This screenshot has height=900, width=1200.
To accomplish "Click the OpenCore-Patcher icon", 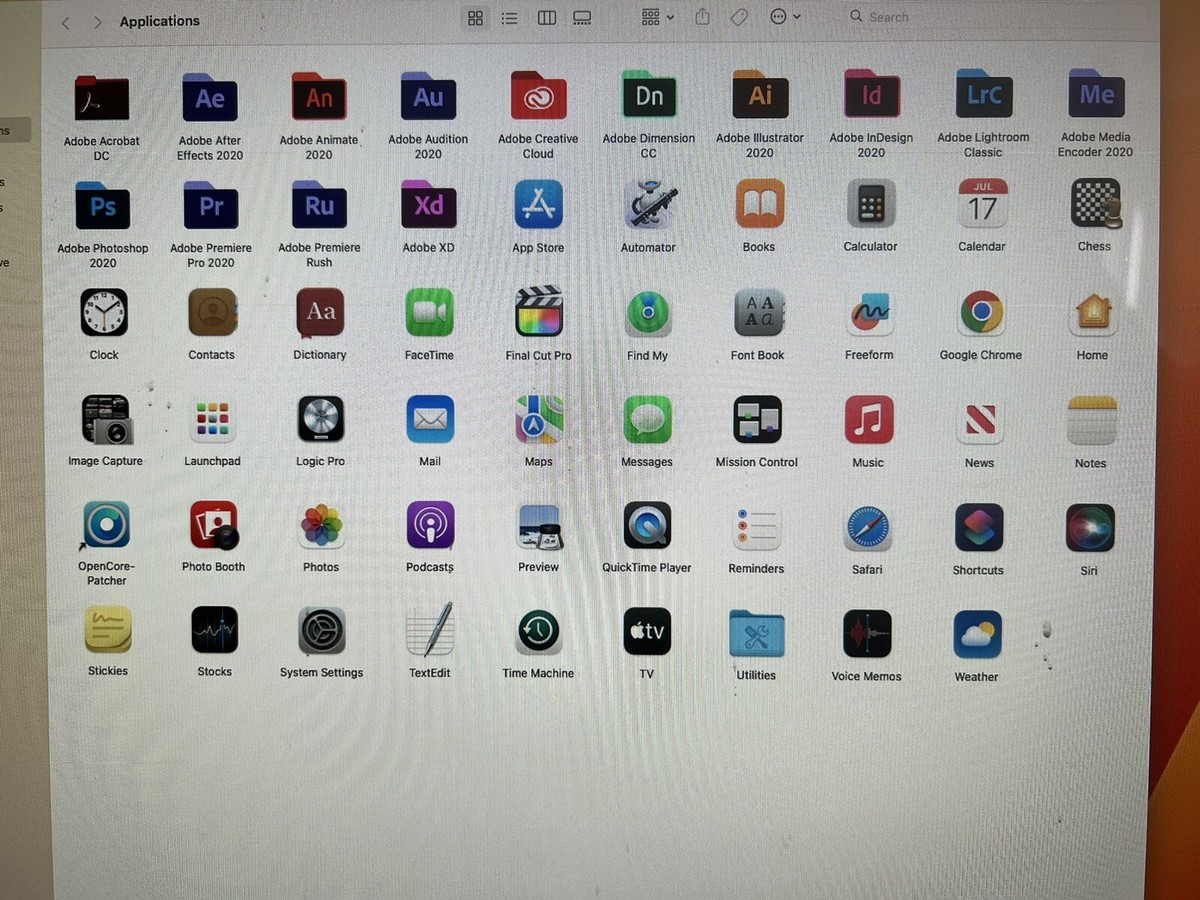I will coord(106,525).
